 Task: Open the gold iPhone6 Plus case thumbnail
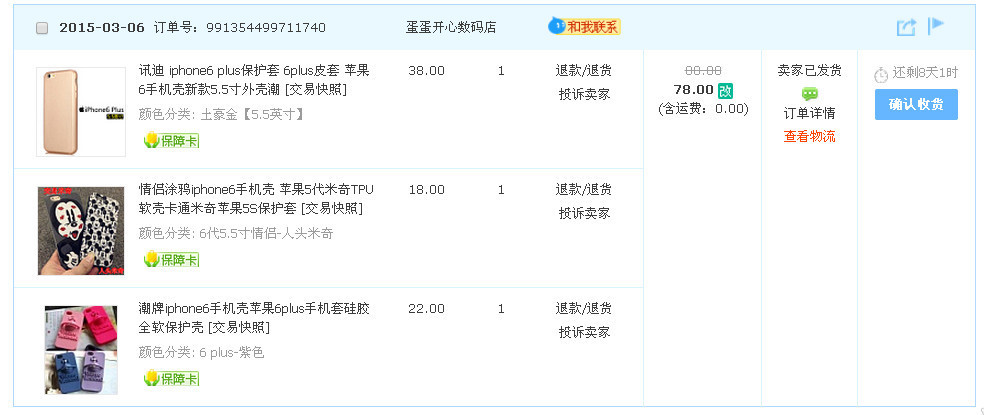pos(67,112)
